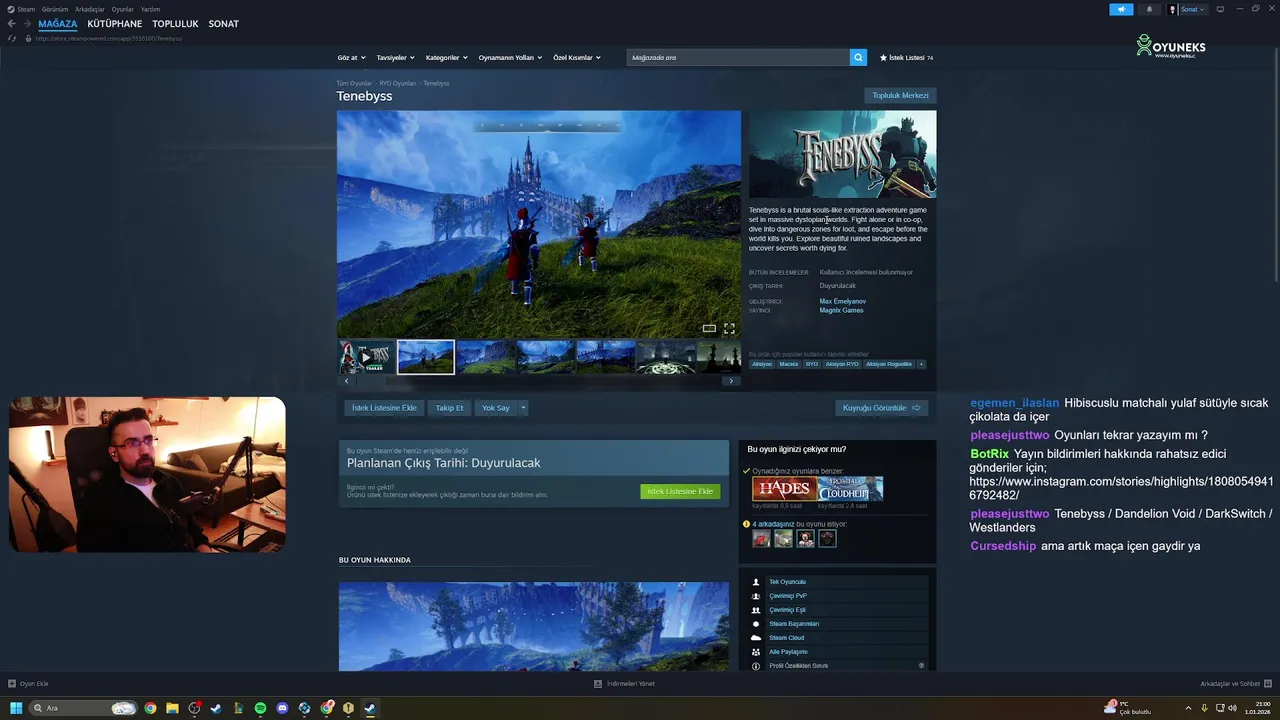The height and width of the screenshot is (720, 1280).
Task: Toggle screenshot theater mode icon
Action: [709, 328]
